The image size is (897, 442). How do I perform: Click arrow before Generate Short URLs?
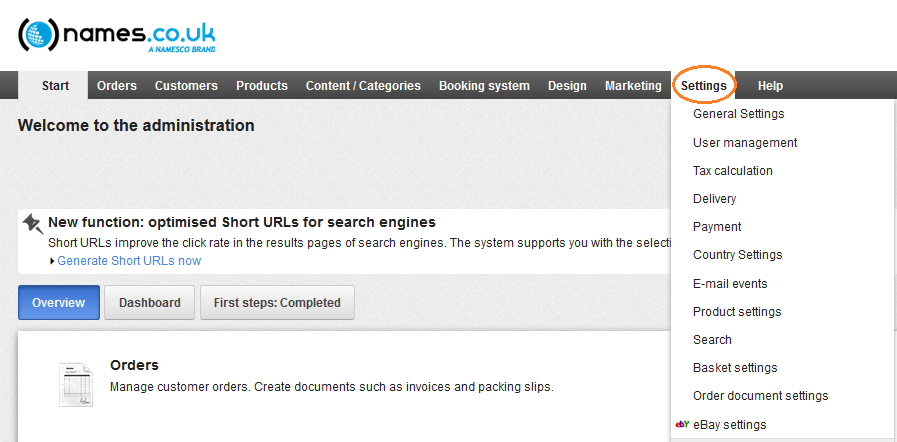point(53,261)
